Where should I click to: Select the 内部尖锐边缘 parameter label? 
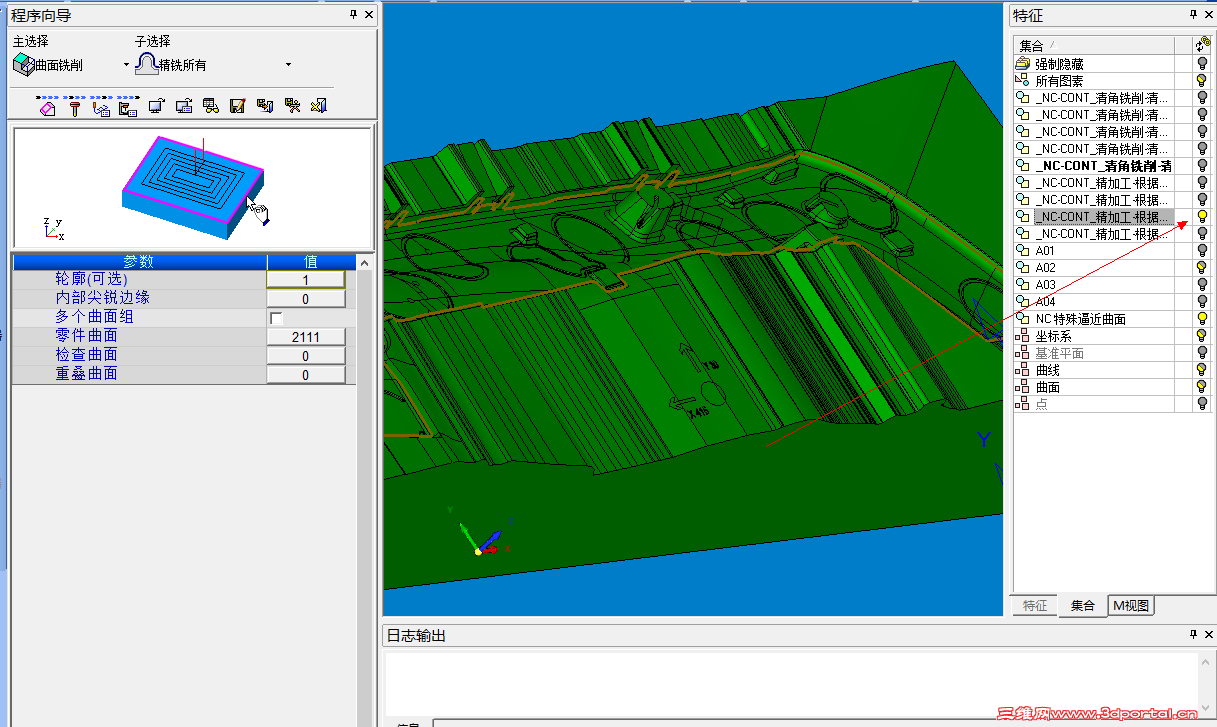(102, 298)
